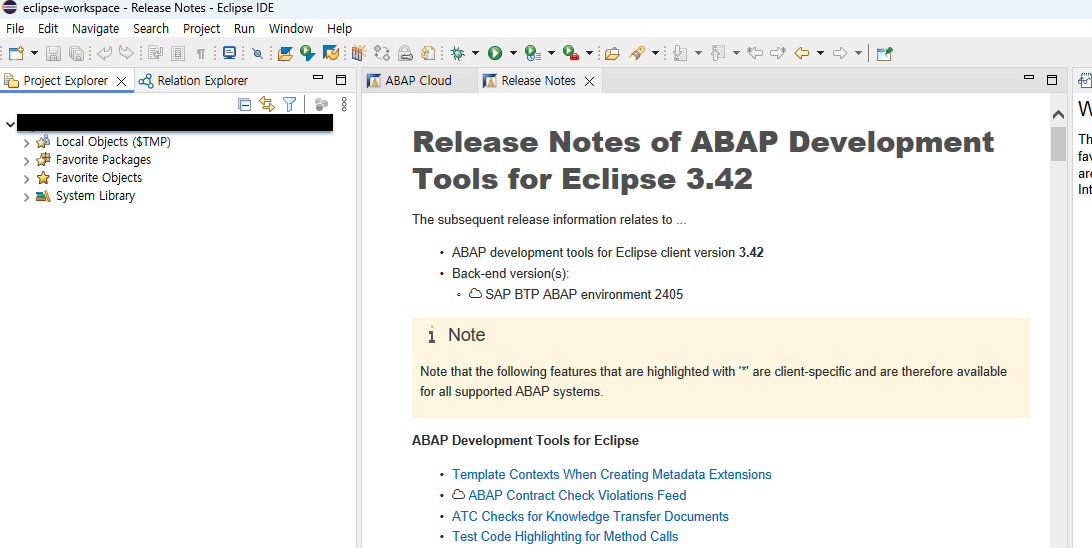
Task: Click the New wizard toolbar icon
Action: [x=17, y=53]
